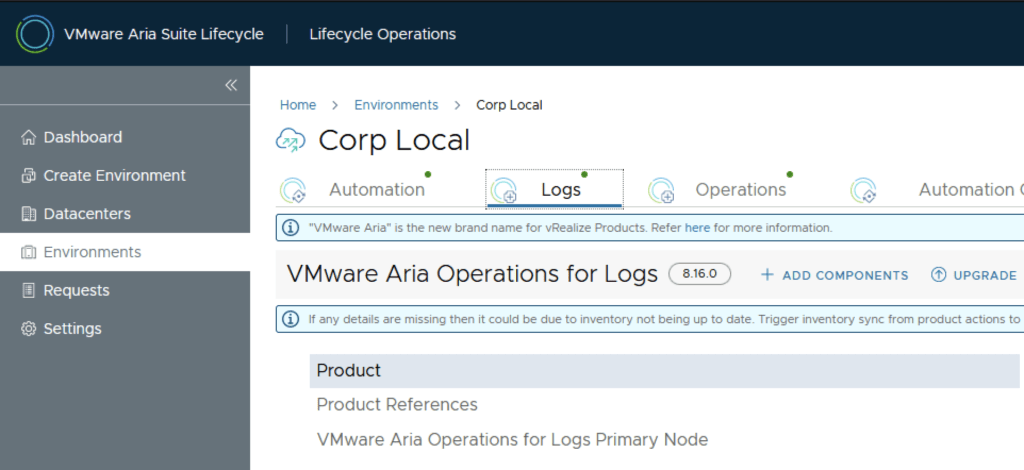Click the Dashboard home icon
This screenshot has height=470, width=1024.
click(28, 138)
